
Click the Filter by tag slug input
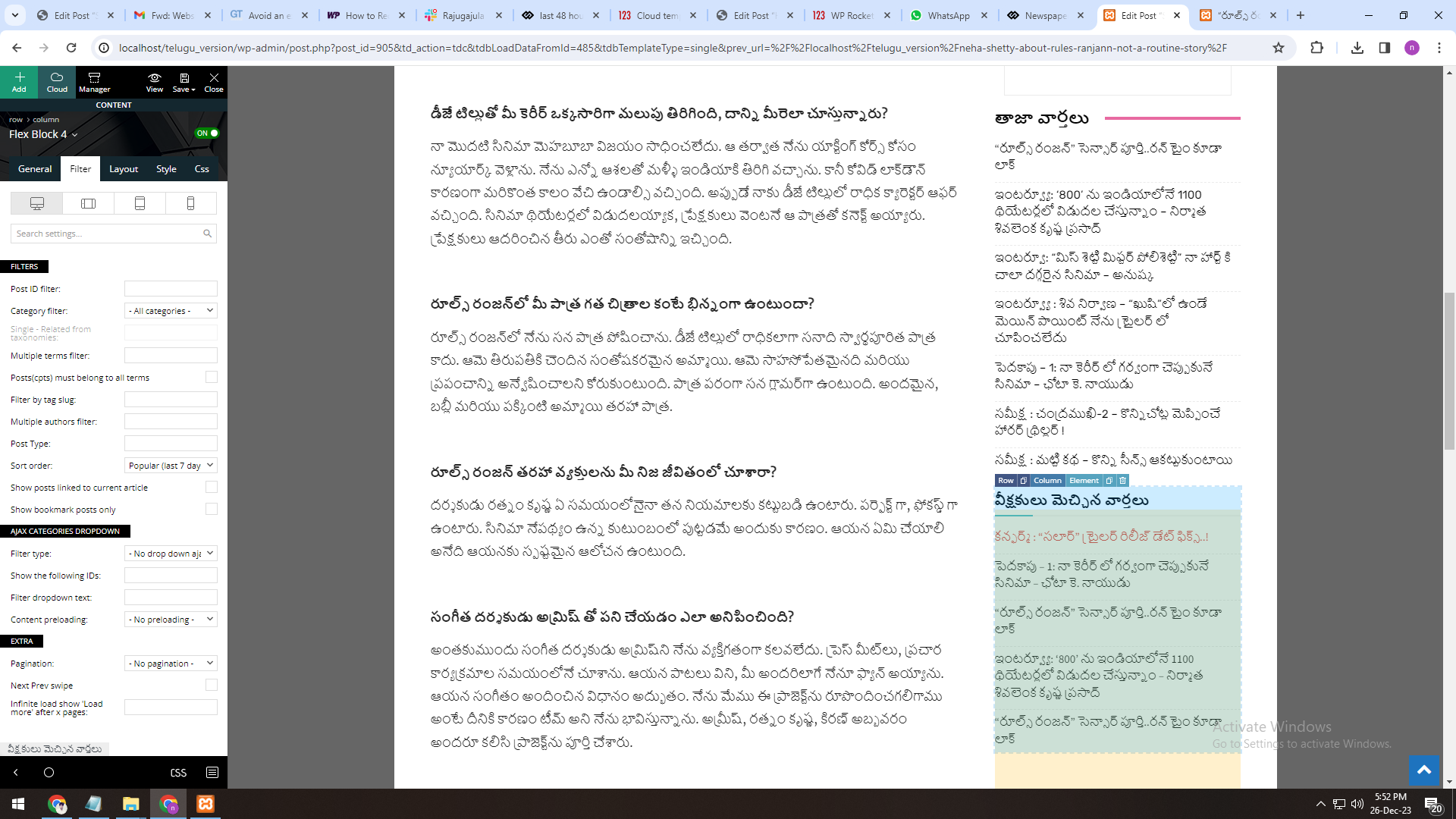(x=171, y=399)
